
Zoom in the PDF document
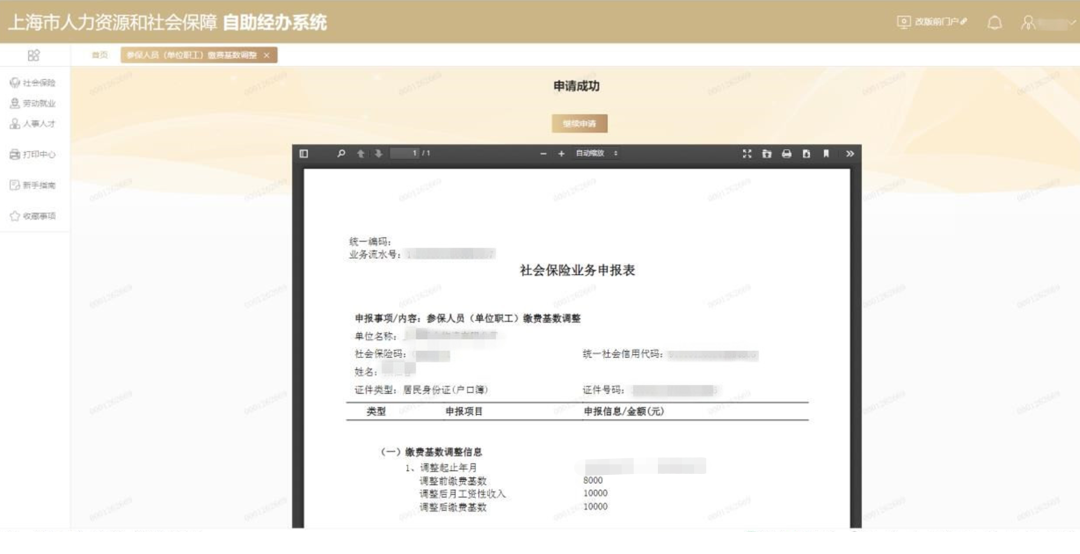(561, 154)
